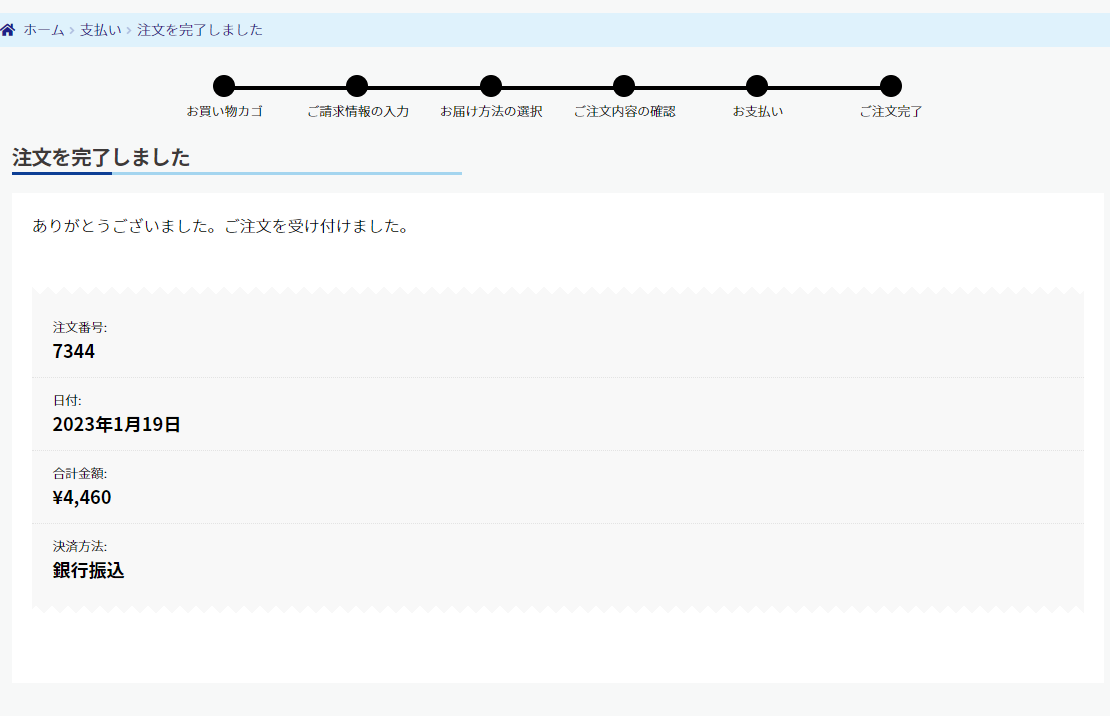This screenshot has height=716, width=1110.
Task: Click the order number 7344
Action: [74, 351]
